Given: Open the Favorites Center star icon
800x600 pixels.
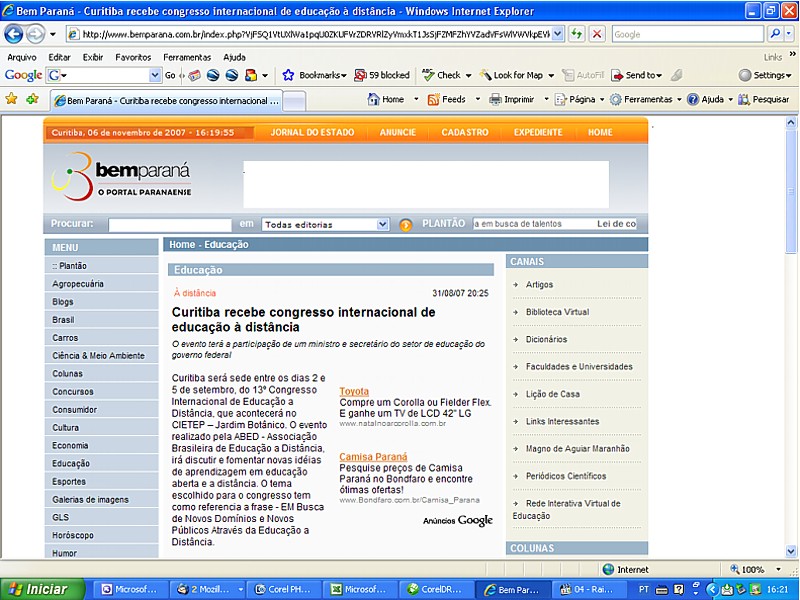Looking at the screenshot, I should 12,99.
